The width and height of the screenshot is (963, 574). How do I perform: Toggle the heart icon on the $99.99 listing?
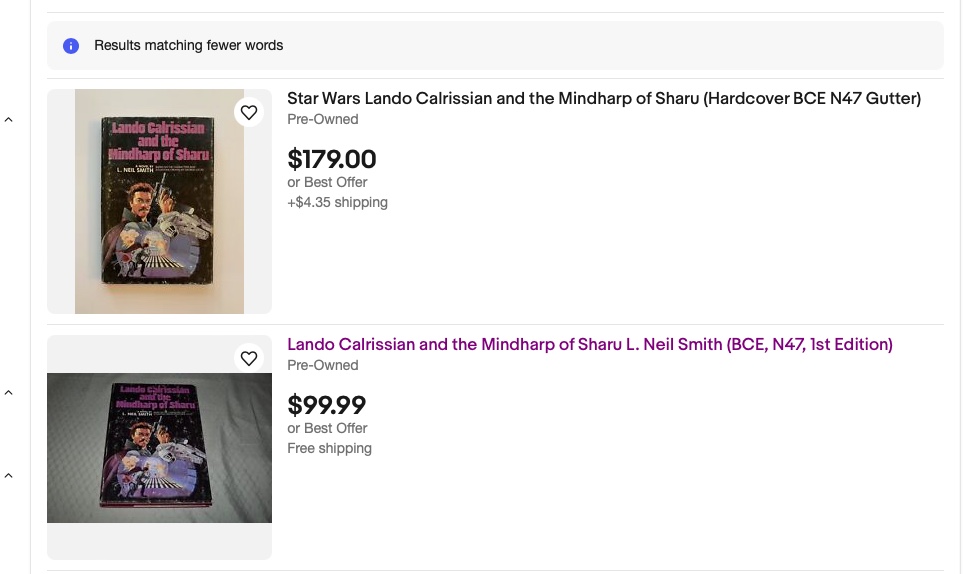point(249,358)
